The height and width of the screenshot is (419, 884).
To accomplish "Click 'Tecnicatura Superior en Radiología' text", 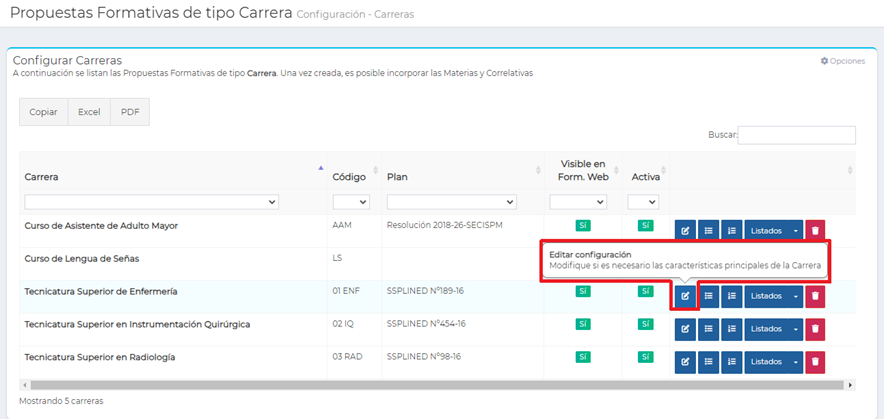I will tap(100, 357).
